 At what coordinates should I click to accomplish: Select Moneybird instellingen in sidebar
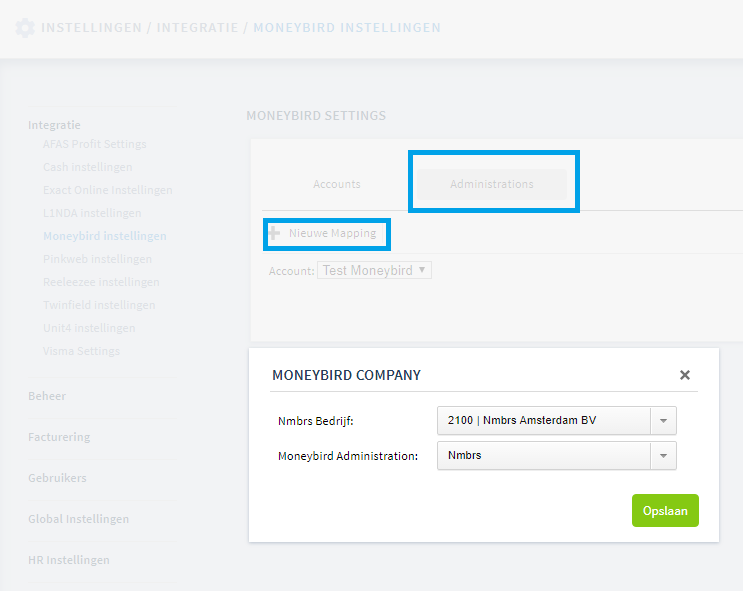105,236
